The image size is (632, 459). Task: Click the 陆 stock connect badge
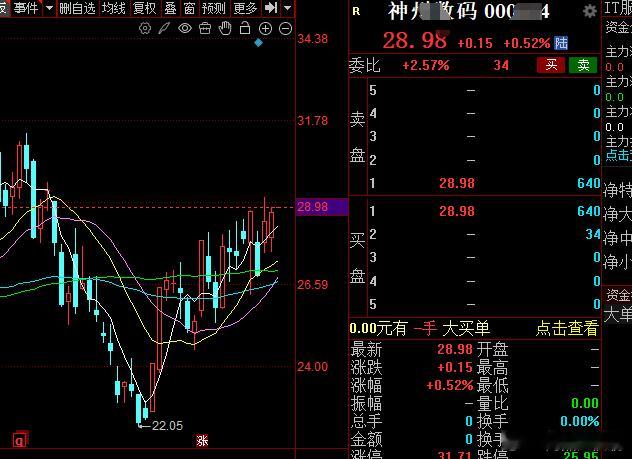coord(561,43)
